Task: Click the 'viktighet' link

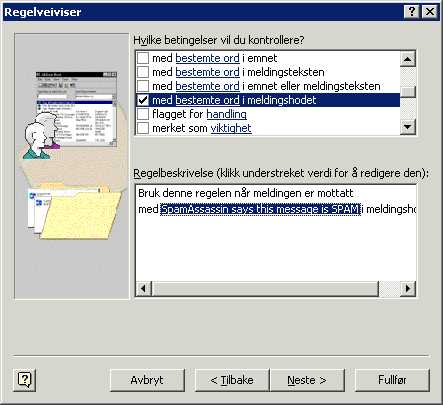Action: coord(231,128)
